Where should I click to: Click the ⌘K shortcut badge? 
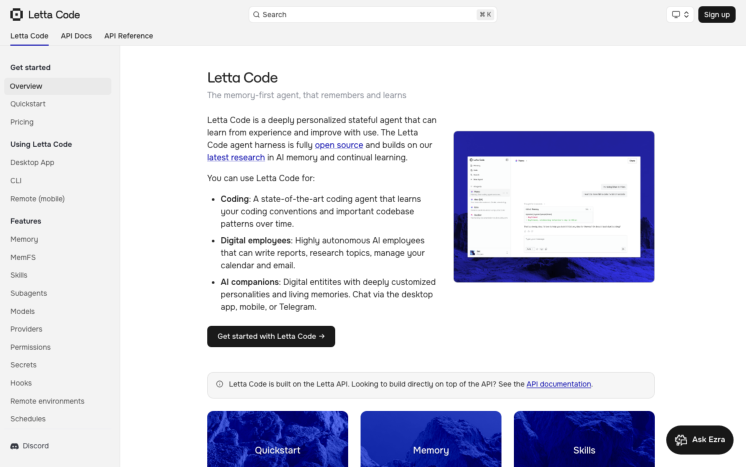pyautogui.click(x=485, y=15)
